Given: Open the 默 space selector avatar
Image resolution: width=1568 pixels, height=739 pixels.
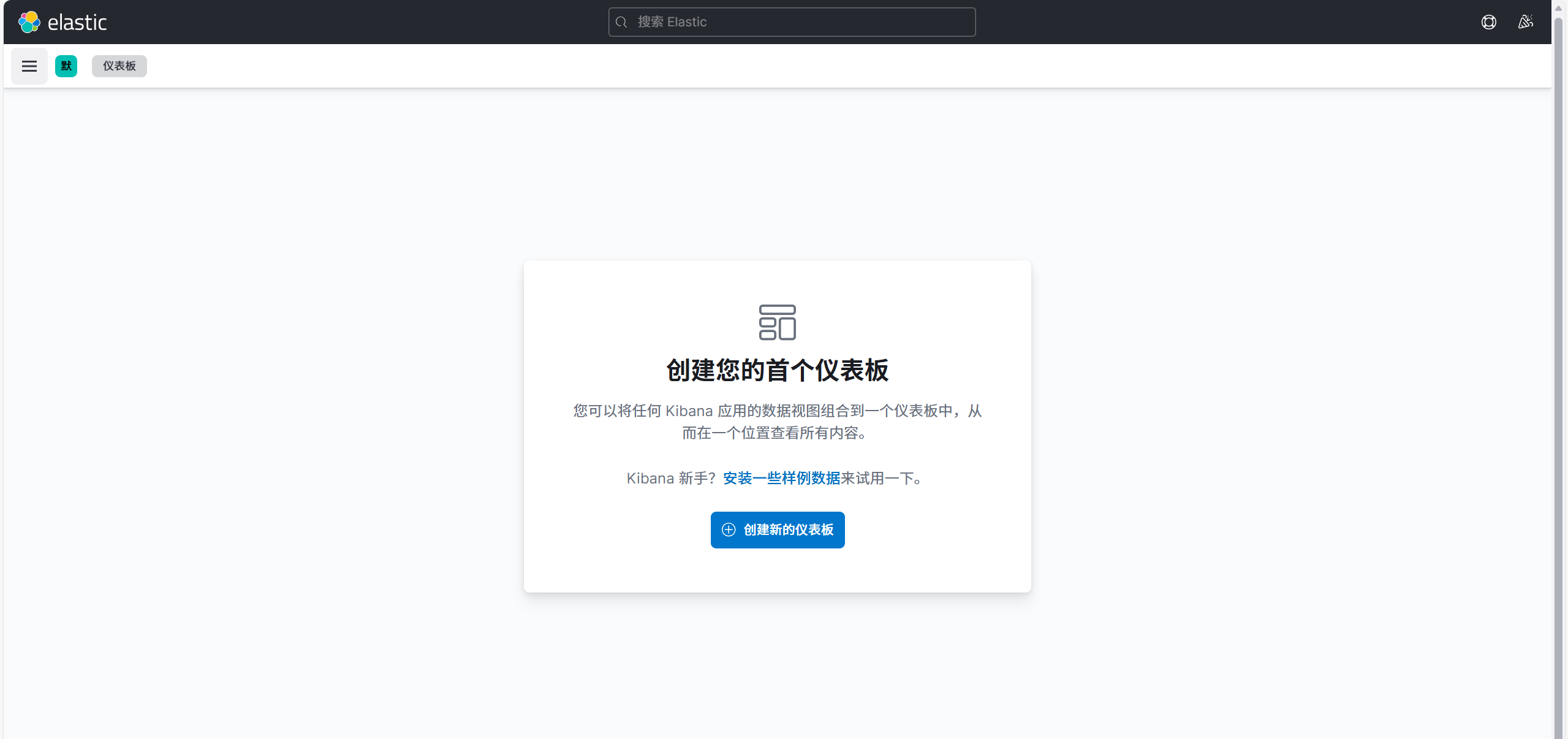Looking at the screenshot, I should pyautogui.click(x=66, y=66).
